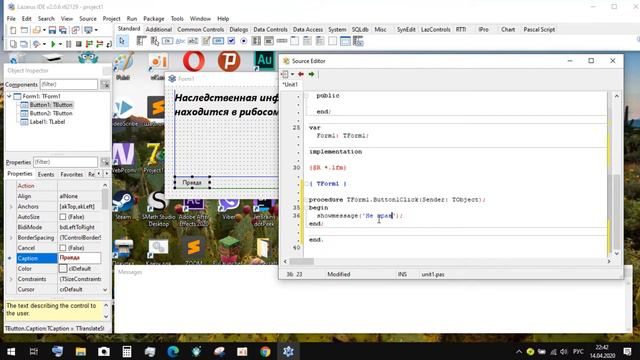Select the arrow pointer tool in palette
This screenshot has width=640, height=360.
pyautogui.click(x=122, y=41)
